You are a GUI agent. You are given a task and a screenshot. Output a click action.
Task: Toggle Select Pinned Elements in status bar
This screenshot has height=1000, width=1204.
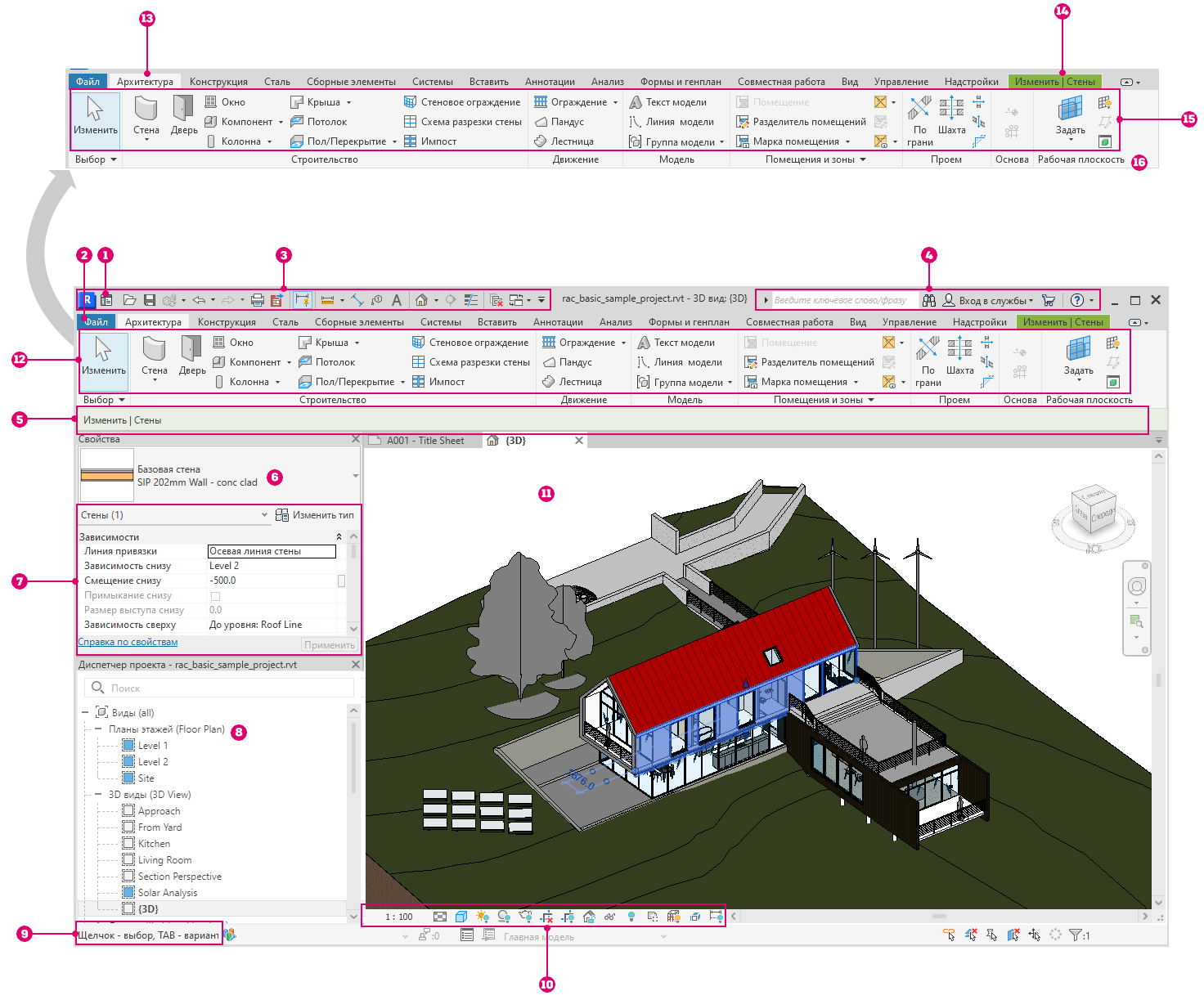pos(991,935)
